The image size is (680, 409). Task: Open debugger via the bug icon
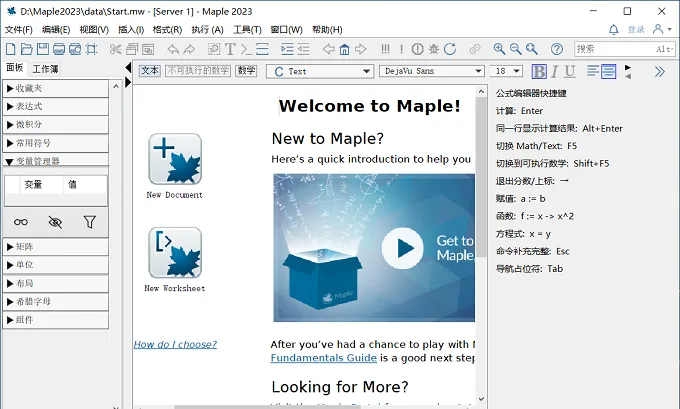[433, 49]
